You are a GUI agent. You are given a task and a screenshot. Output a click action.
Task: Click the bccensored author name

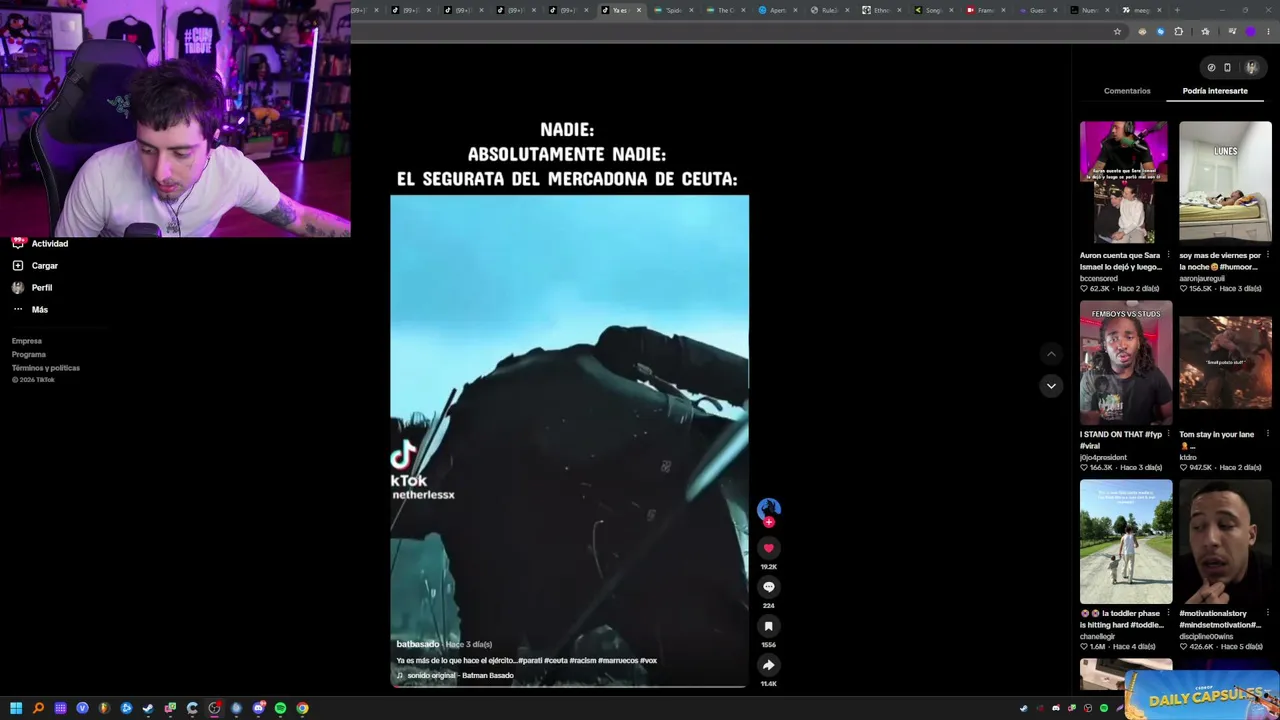point(1098,278)
